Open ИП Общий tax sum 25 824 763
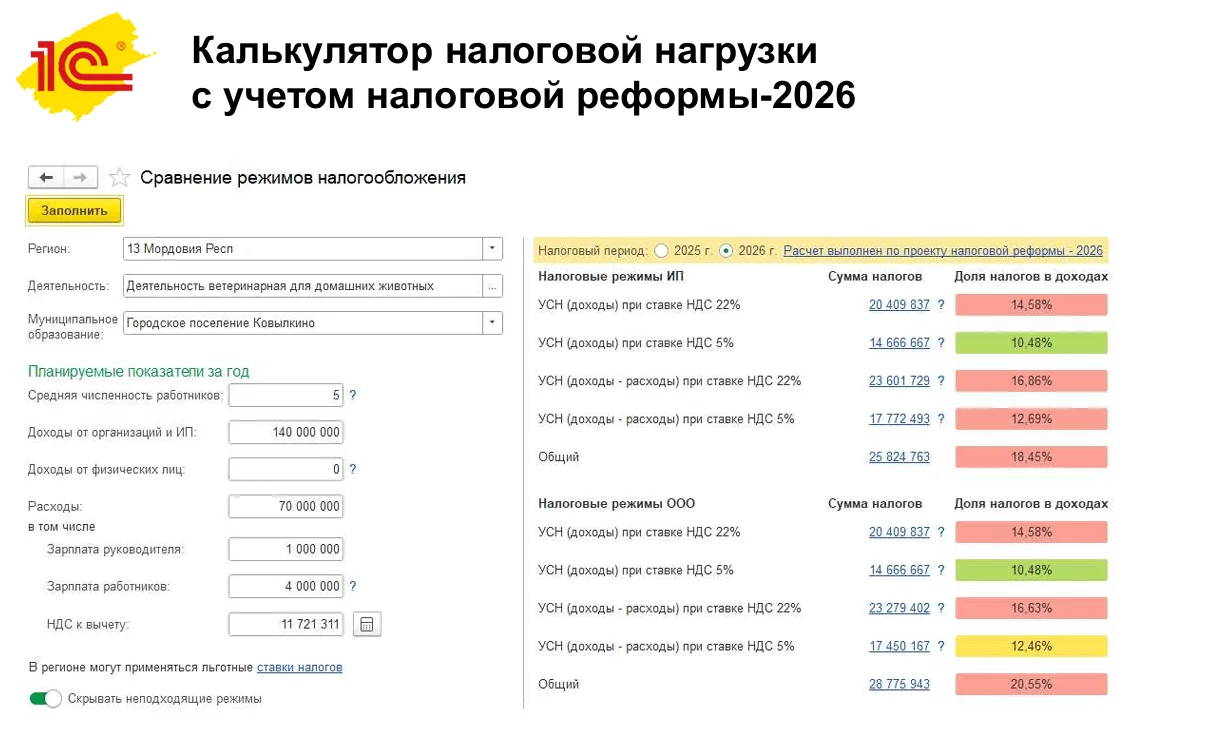This screenshot has width=1220, height=749. click(899, 457)
